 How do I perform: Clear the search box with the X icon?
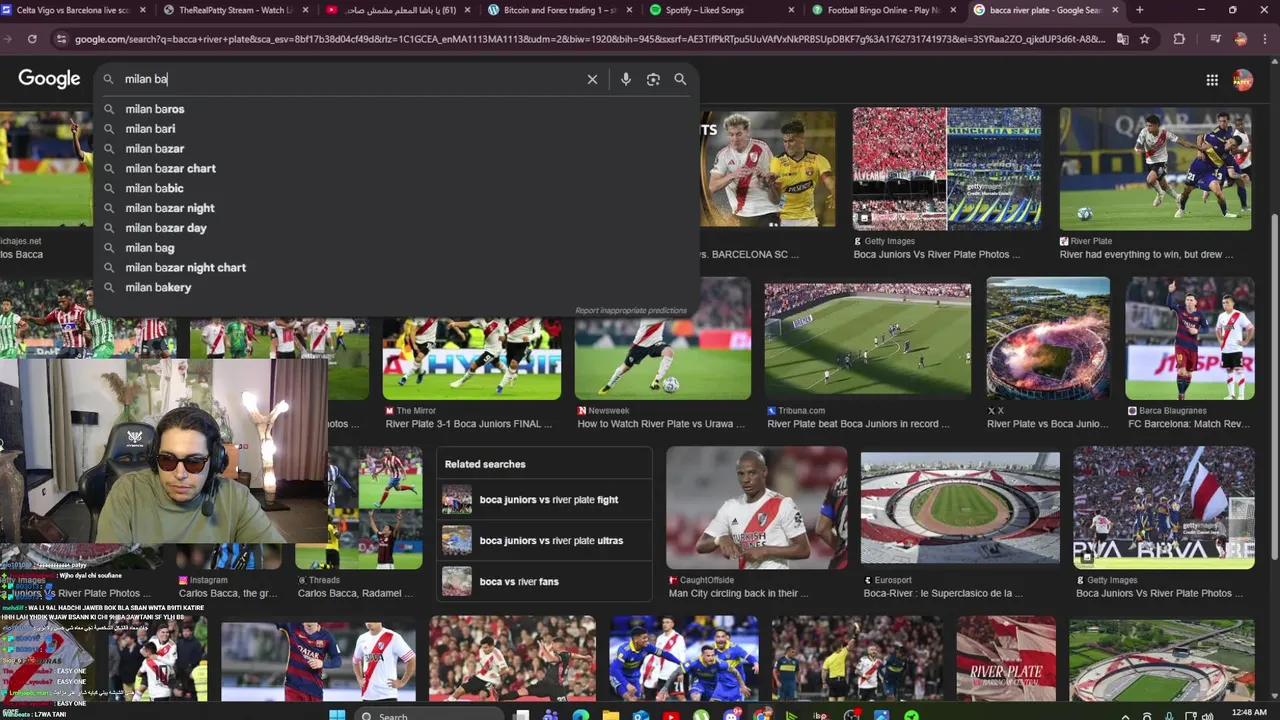[592, 79]
